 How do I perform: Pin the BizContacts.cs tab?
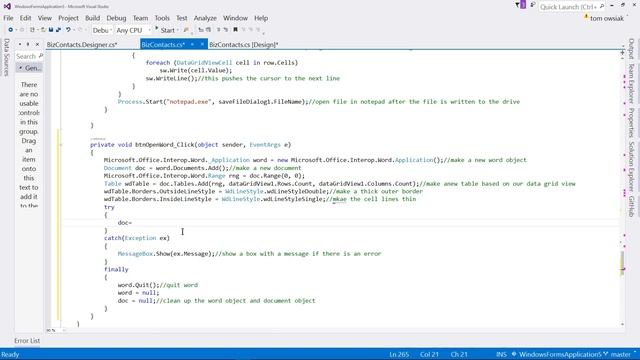[x=192, y=44]
